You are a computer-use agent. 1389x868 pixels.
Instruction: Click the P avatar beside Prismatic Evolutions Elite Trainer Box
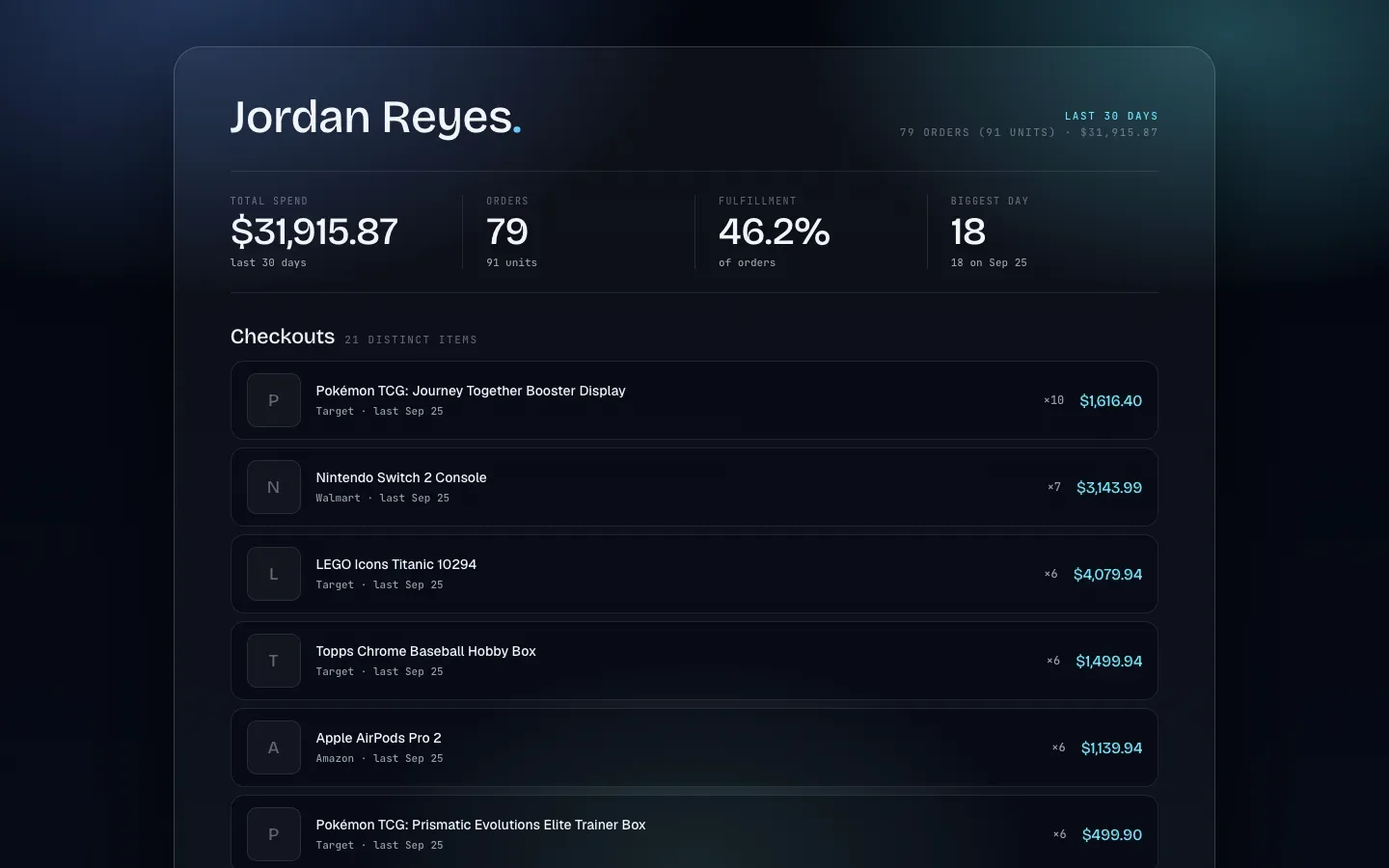[274, 834]
